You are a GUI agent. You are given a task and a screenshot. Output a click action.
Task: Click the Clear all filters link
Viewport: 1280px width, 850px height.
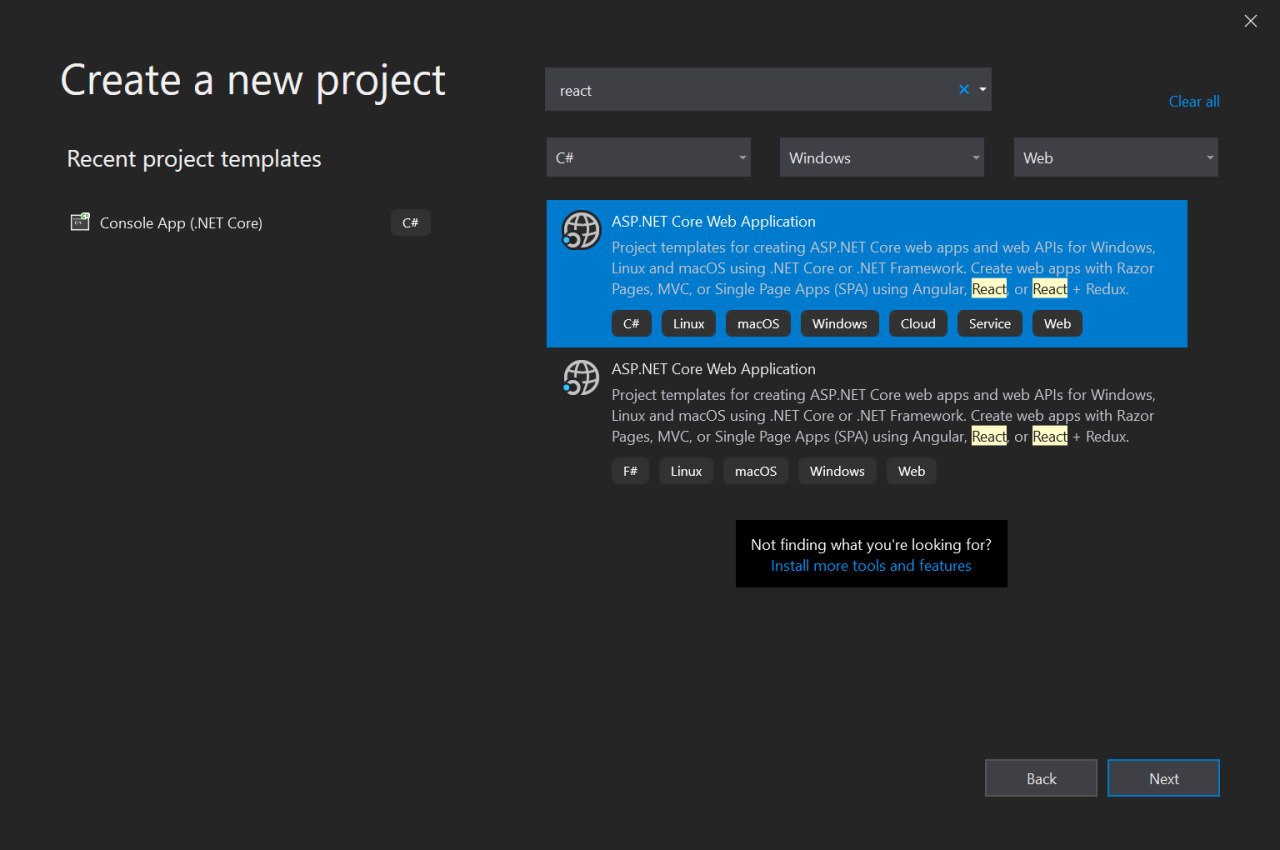tap(1194, 101)
